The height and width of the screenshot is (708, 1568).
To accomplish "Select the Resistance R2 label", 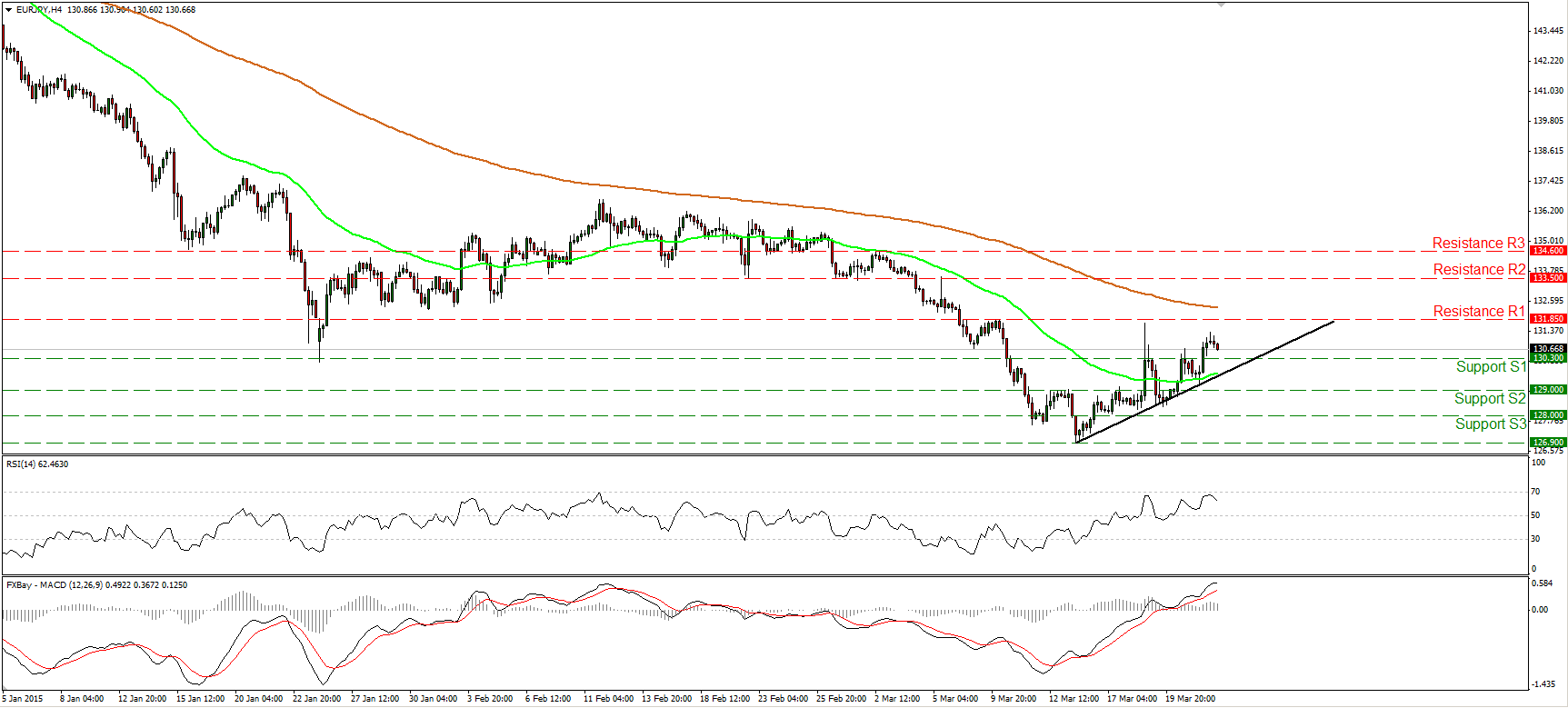I will (x=1479, y=269).
